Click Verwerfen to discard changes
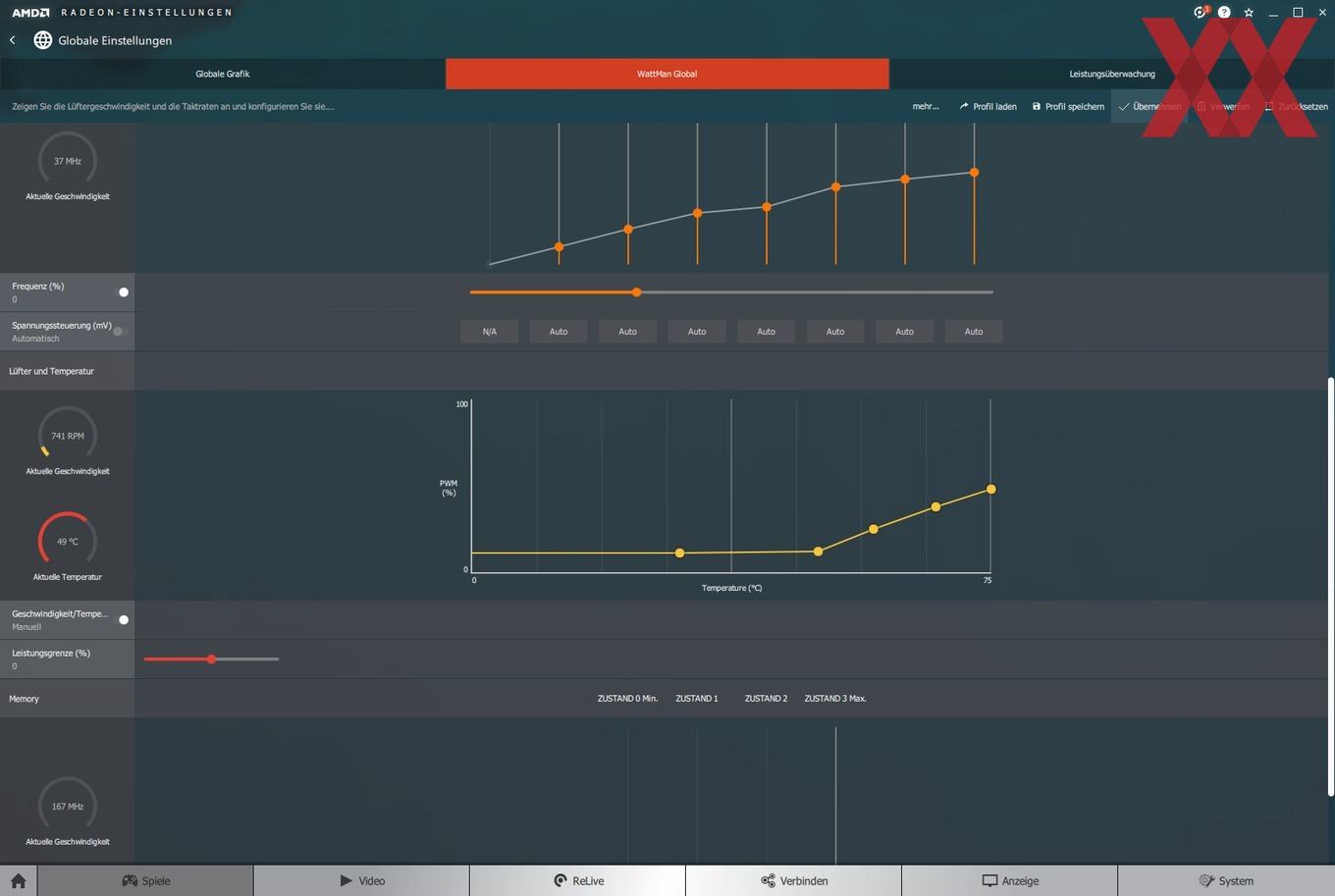 (x=1223, y=106)
